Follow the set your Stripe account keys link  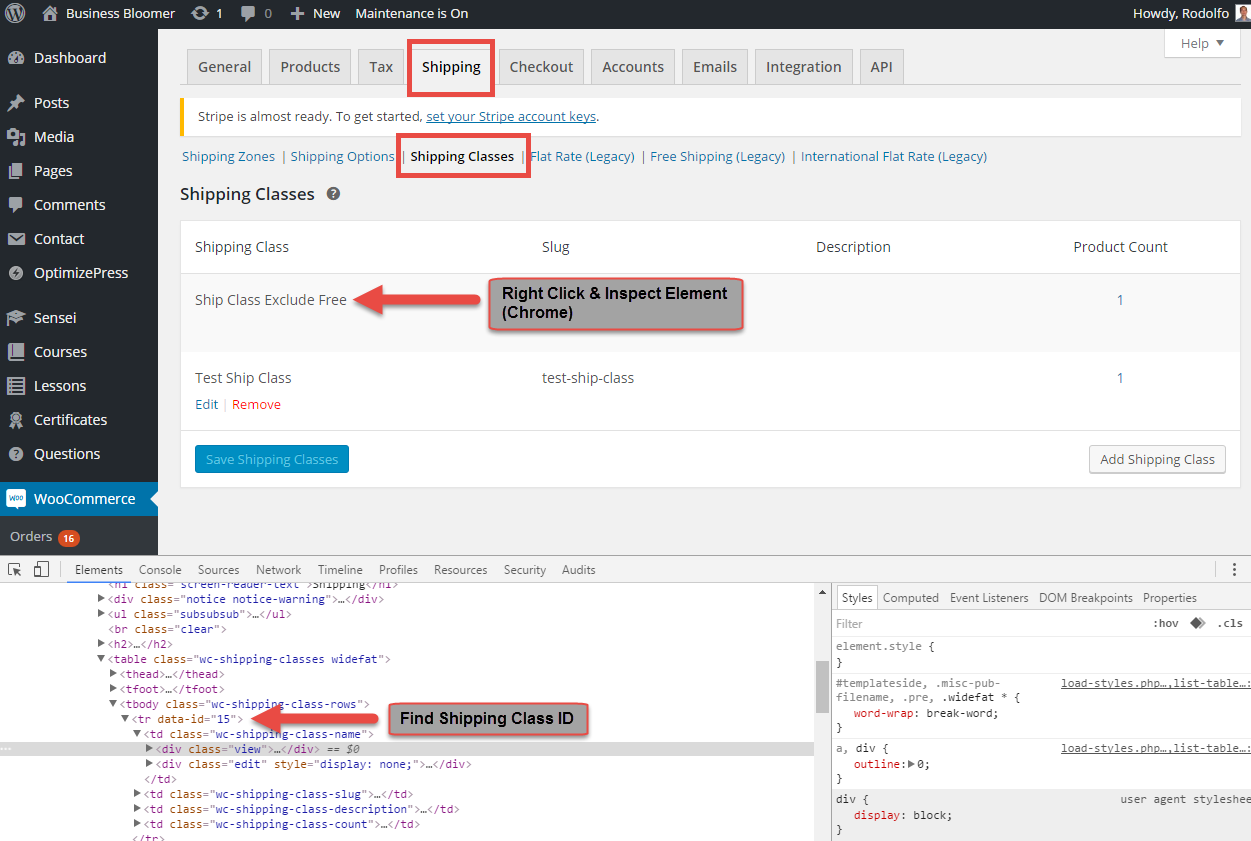click(x=511, y=116)
